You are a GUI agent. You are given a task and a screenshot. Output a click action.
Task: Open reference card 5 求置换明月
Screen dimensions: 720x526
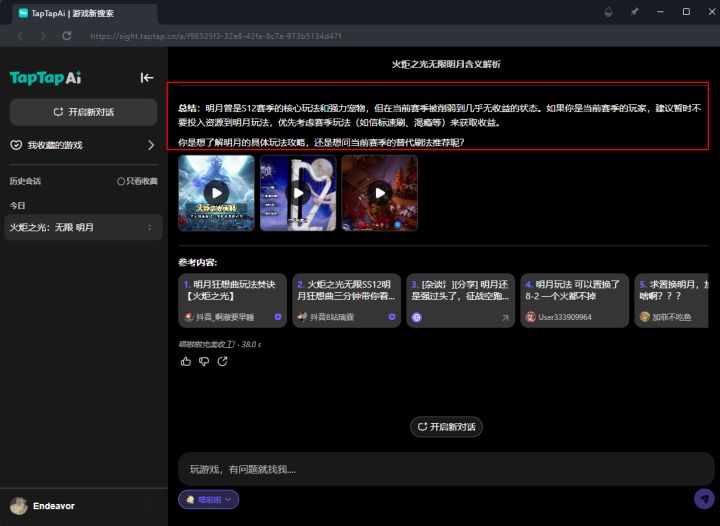pyautogui.click(x=672, y=301)
